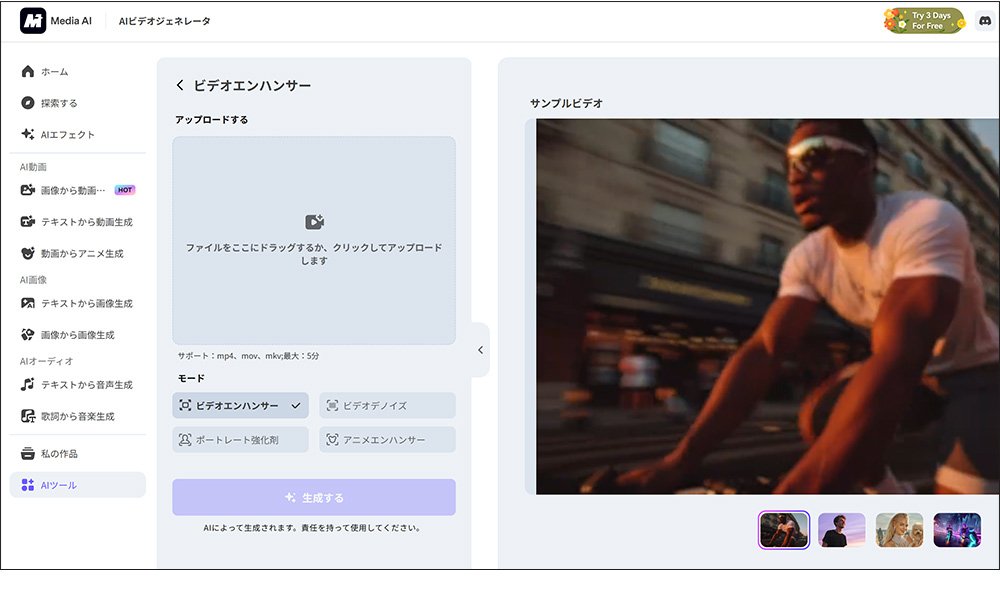
Task: Select the ビデオデノイズ mode
Action: (x=387, y=404)
